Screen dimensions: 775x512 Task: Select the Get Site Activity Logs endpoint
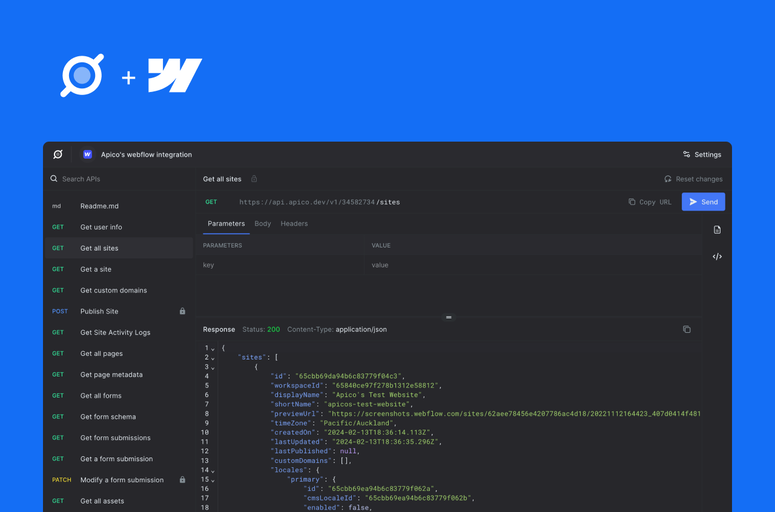pyautogui.click(x=119, y=333)
